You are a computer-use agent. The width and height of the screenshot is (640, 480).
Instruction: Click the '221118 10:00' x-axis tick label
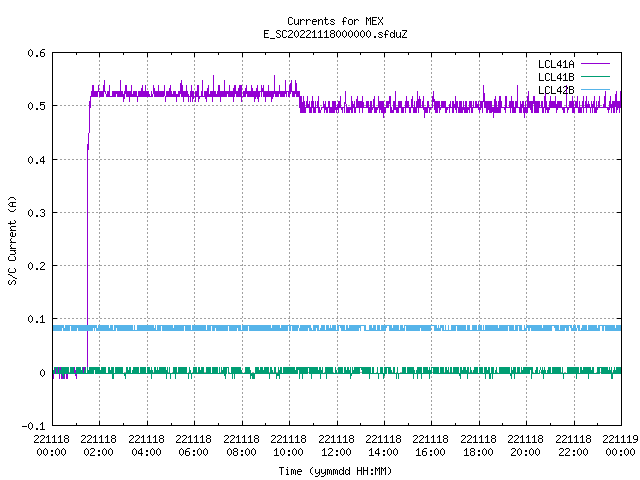(288, 446)
